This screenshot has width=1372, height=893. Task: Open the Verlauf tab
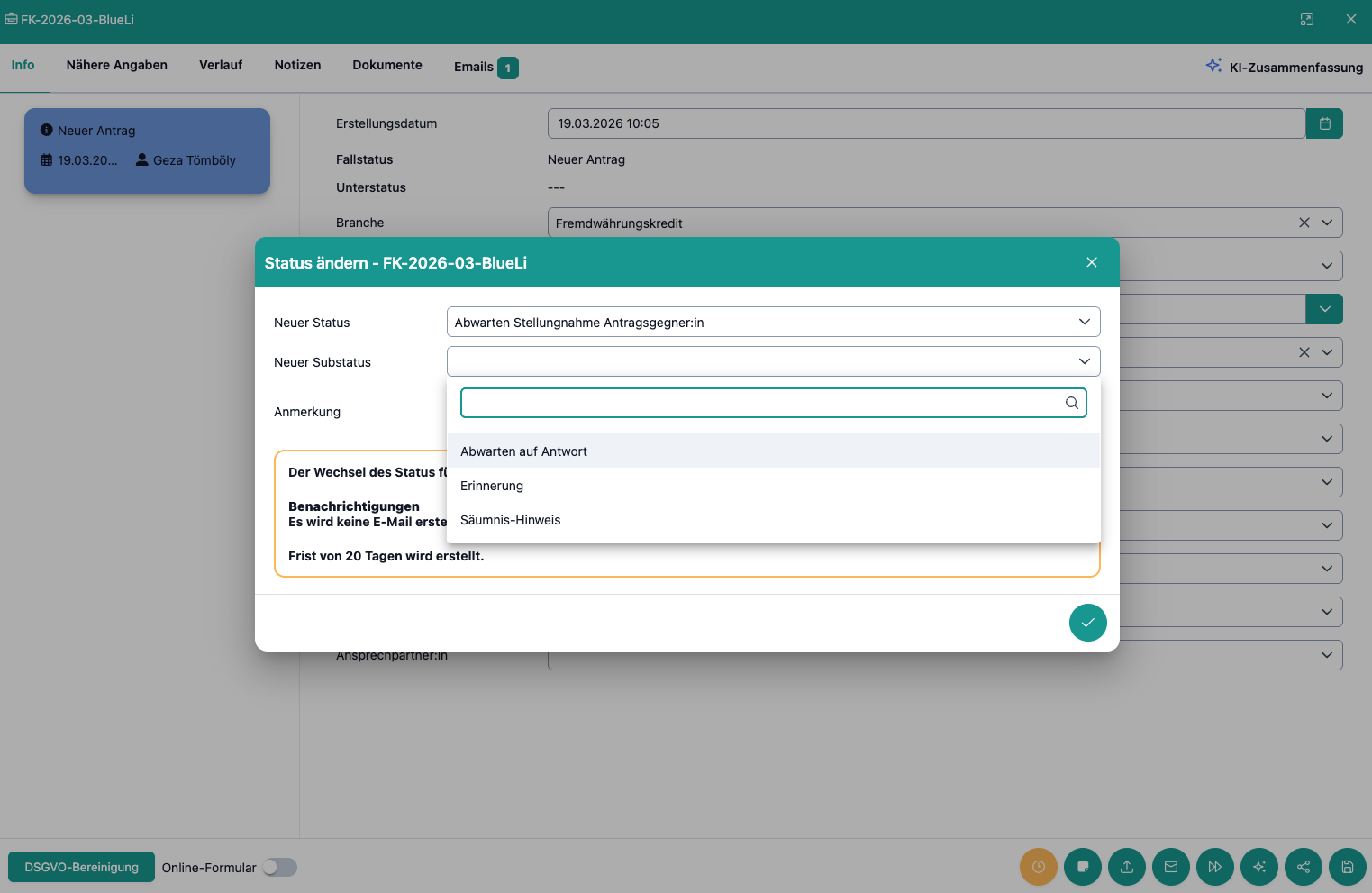coord(221,65)
